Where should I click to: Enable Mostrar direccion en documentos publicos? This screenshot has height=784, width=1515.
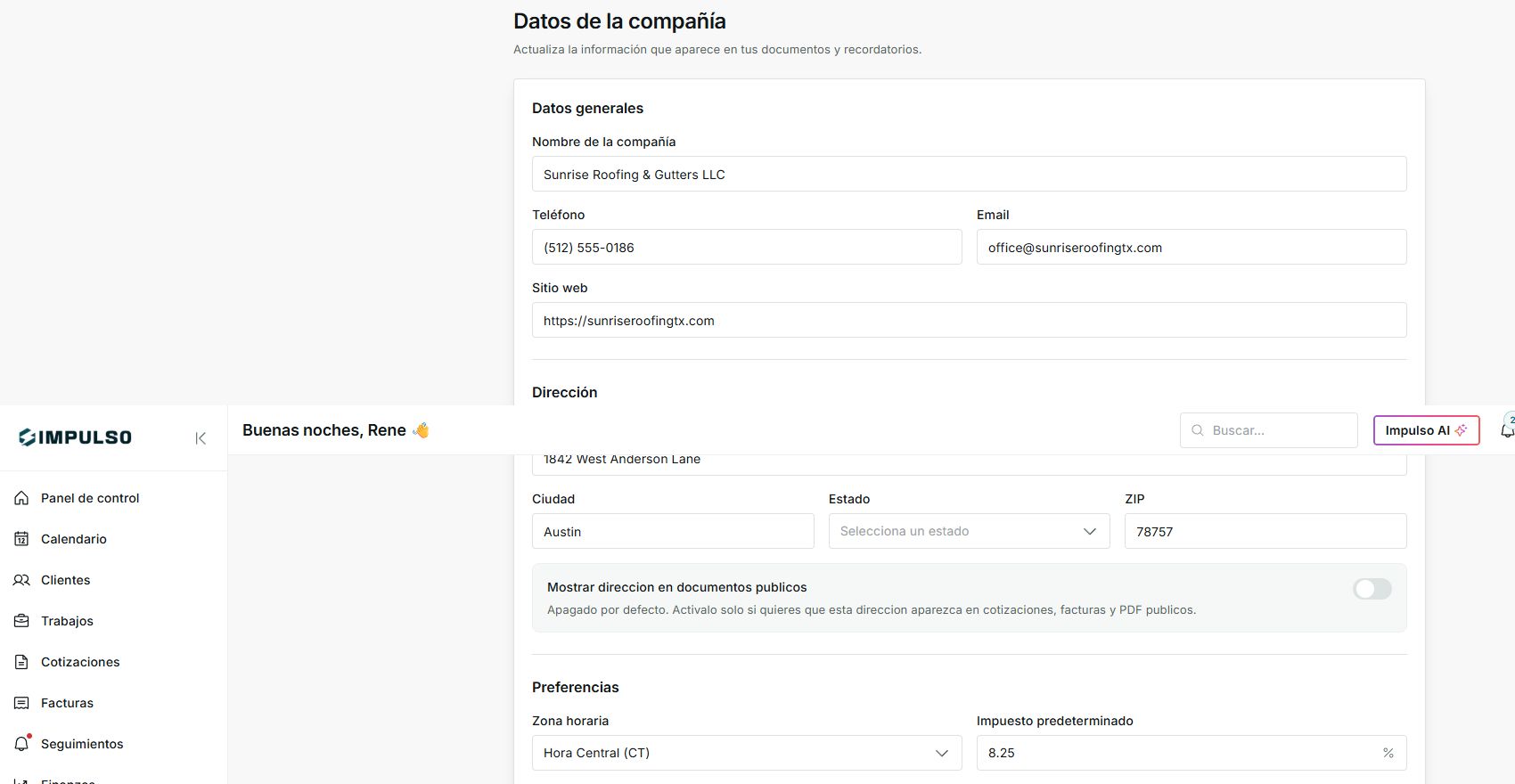[x=1372, y=589]
